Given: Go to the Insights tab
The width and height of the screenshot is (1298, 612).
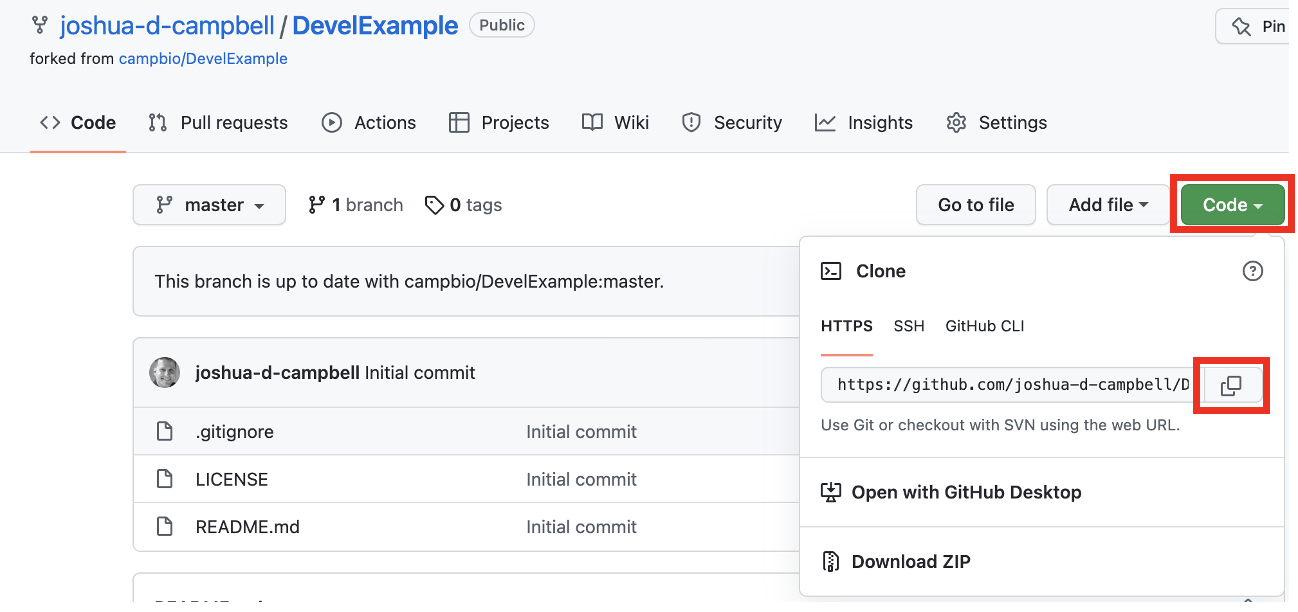Looking at the screenshot, I should pyautogui.click(x=864, y=123).
